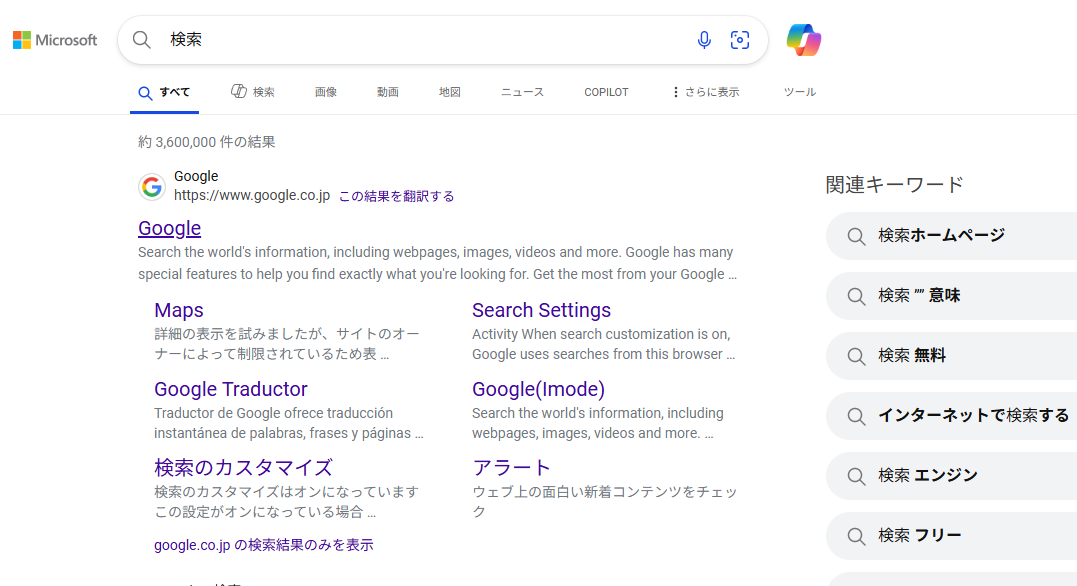Click the 検索のカスタマイズ snippet text
The image size is (1077, 586).
tap(286, 502)
